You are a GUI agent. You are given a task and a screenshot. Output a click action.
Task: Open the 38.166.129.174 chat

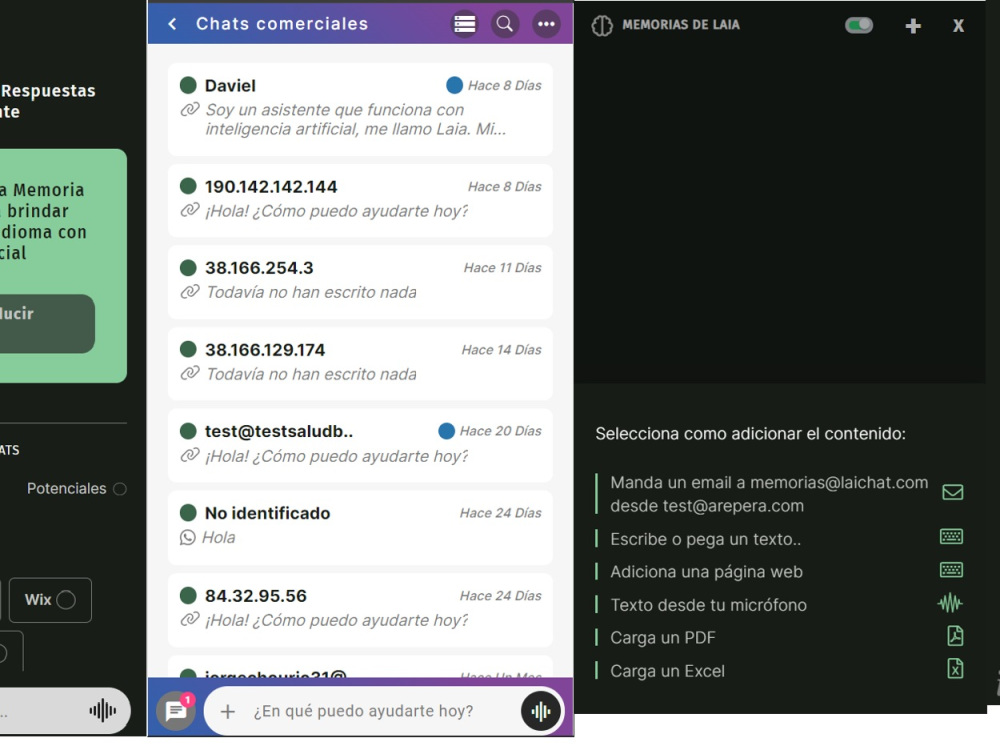(360, 364)
